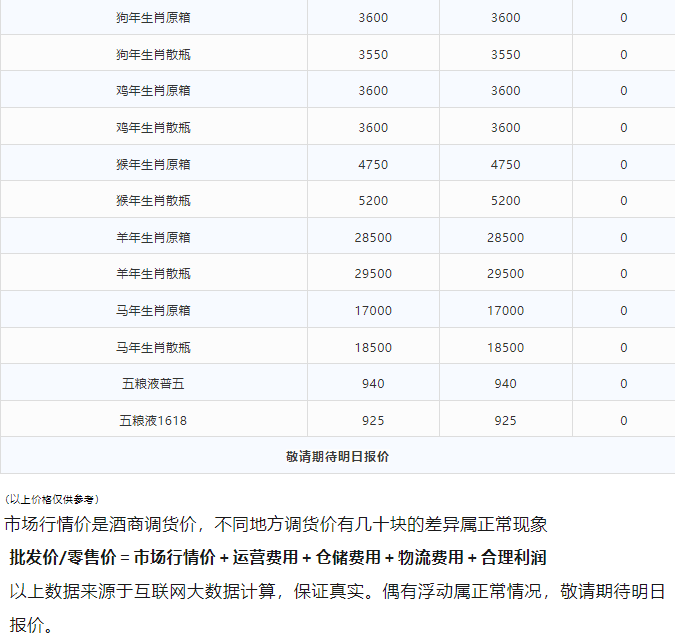Select the 0 change cell in 羊年生肖散瓶 row

(624, 274)
